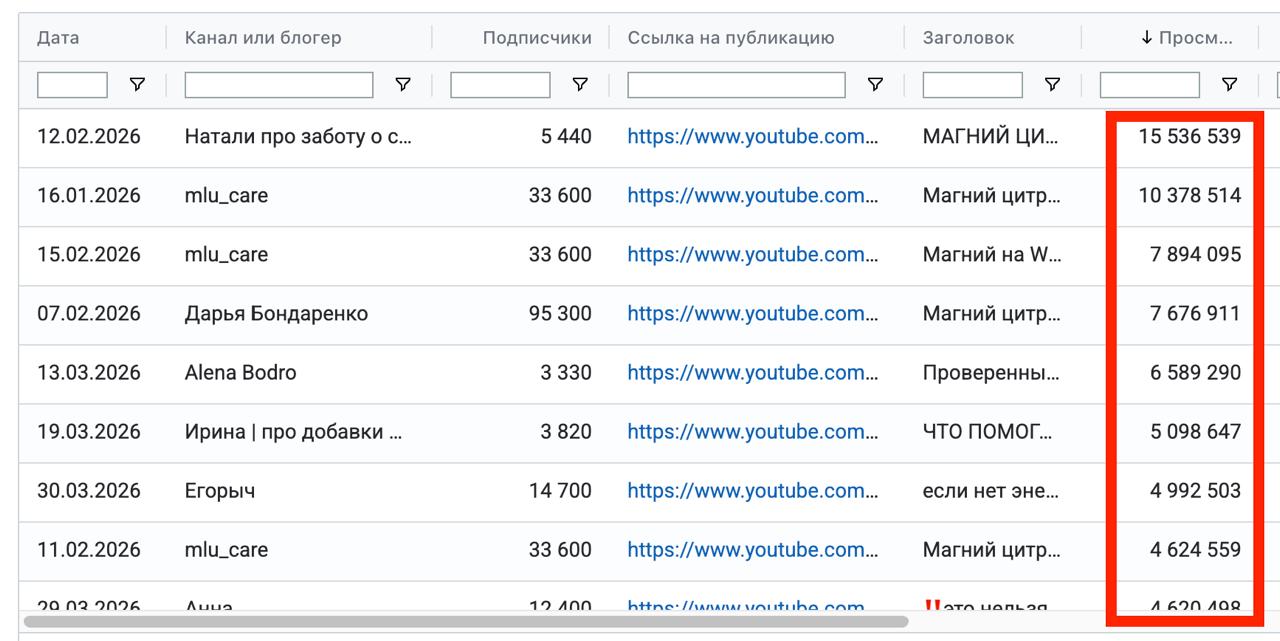The height and width of the screenshot is (641, 1280).
Task: Open the filter icon for Просмотры column
Action: coord(1230,85)
